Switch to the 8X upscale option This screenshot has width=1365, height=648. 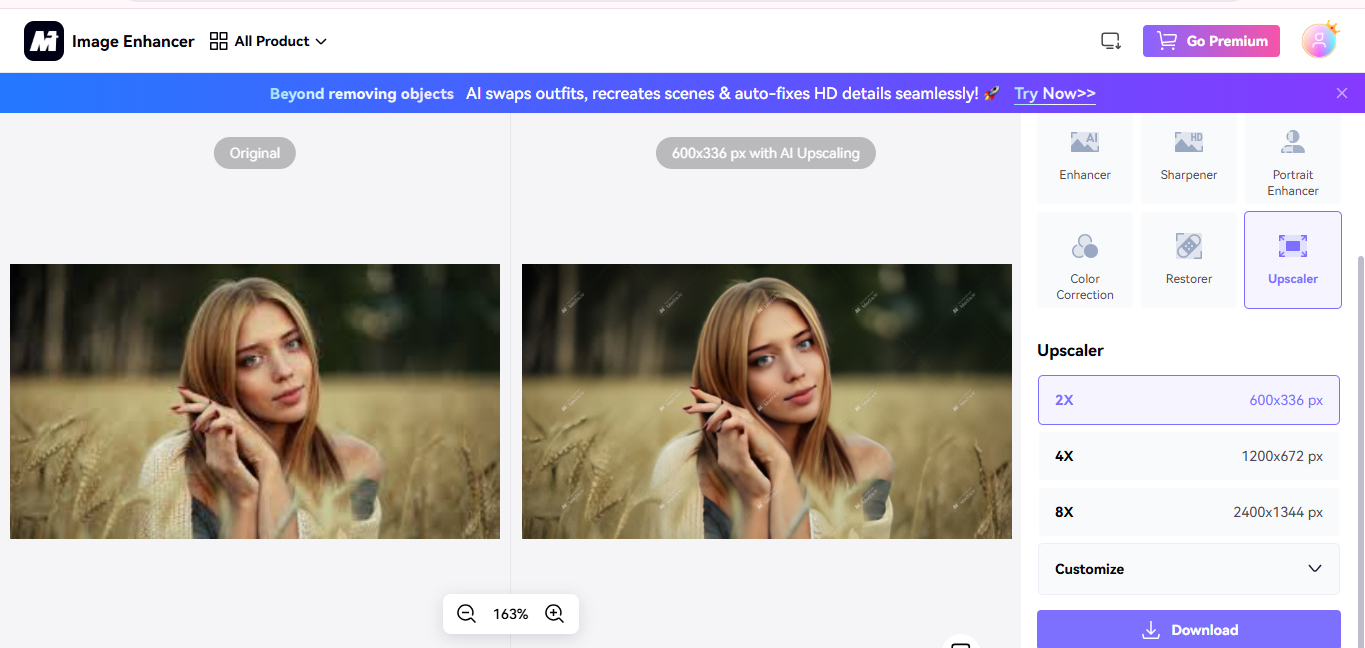1188,511
